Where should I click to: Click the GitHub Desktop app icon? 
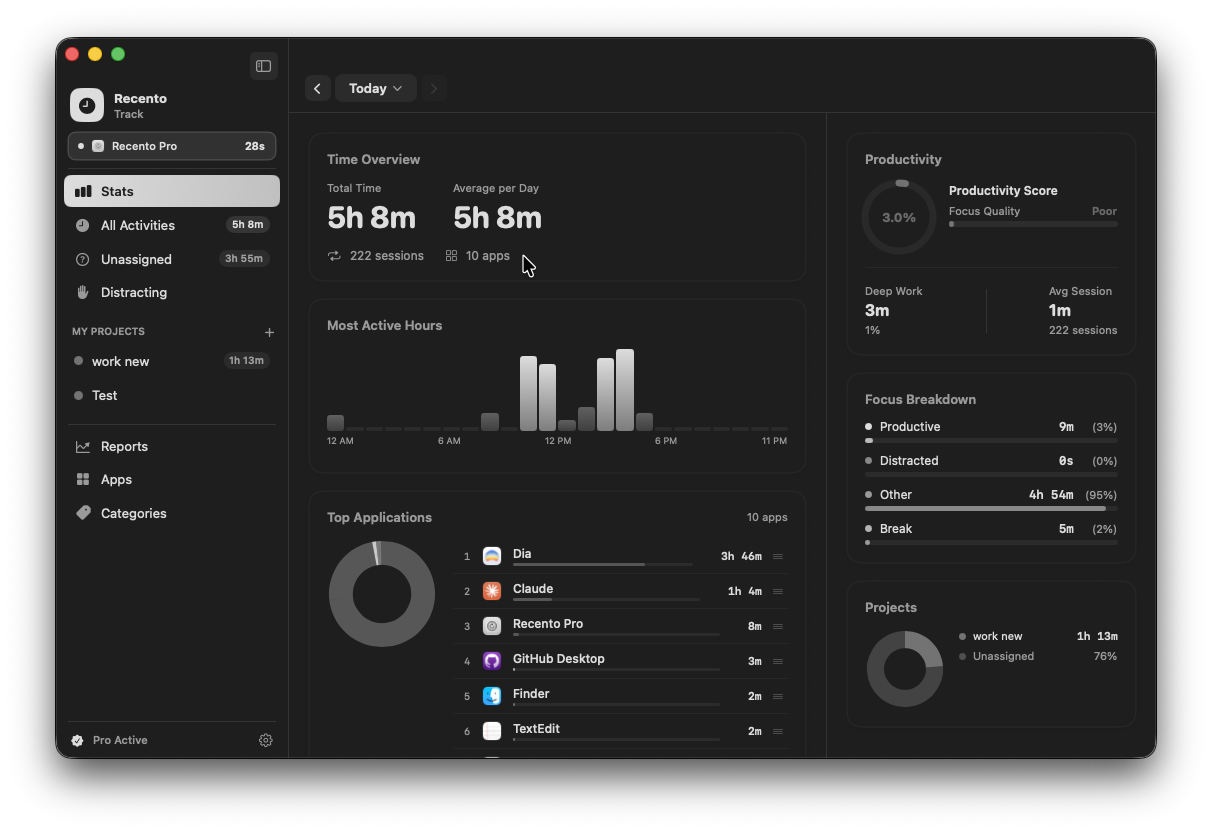click(x=492, y=661)
